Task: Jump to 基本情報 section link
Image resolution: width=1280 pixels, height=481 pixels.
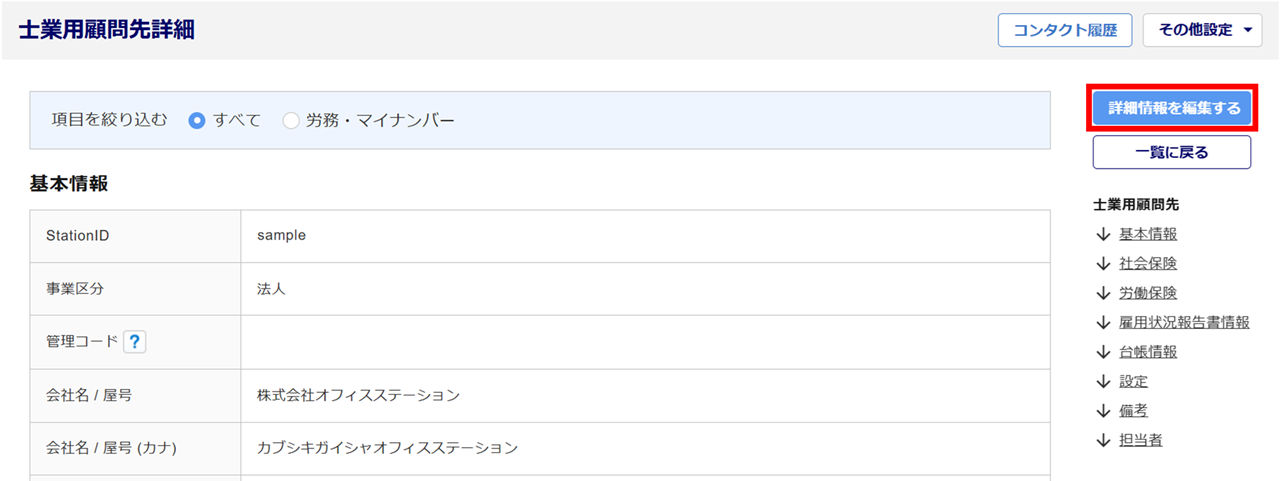Action: 1147,234
